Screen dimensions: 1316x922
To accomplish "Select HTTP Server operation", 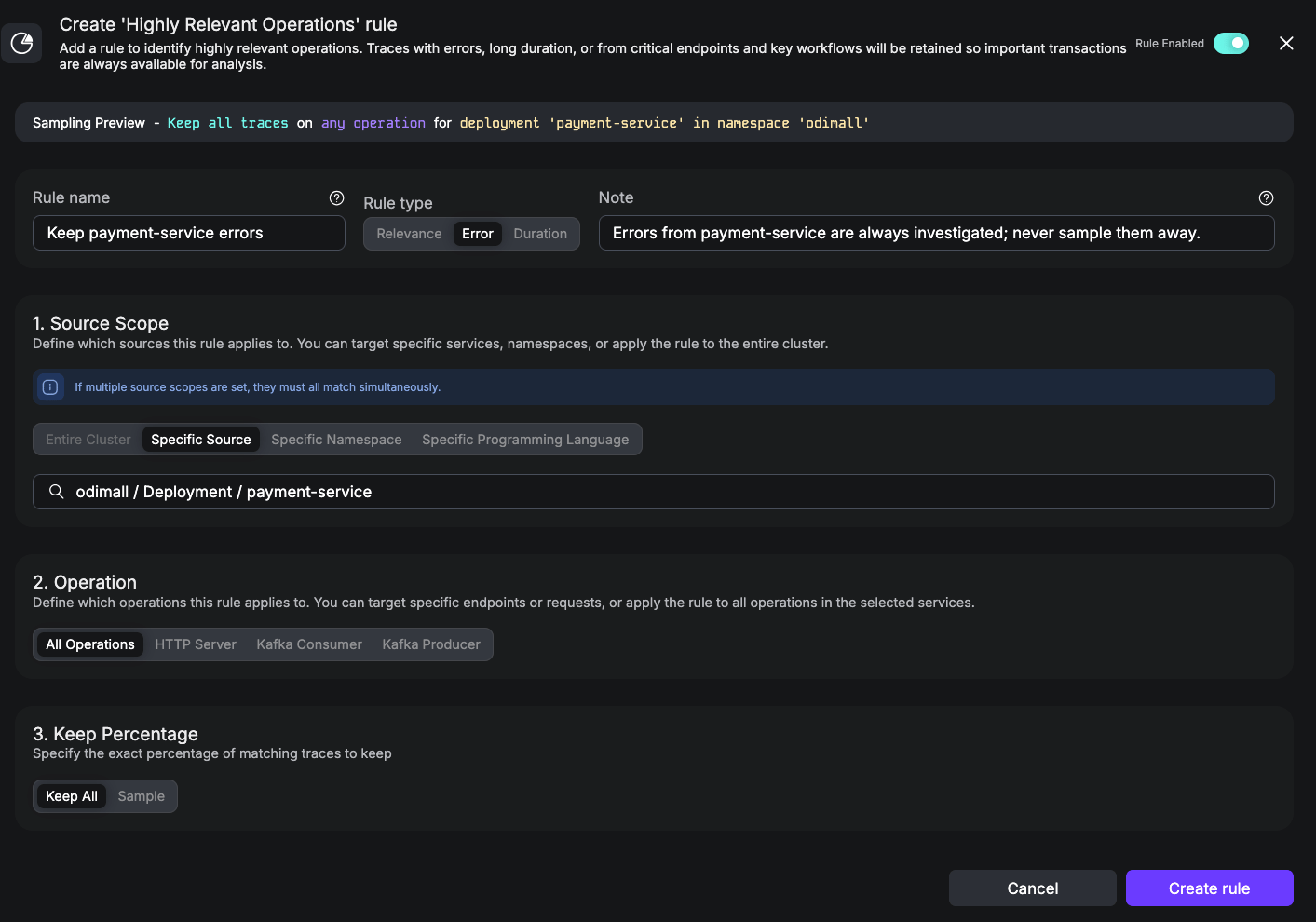I will point(196,644).
